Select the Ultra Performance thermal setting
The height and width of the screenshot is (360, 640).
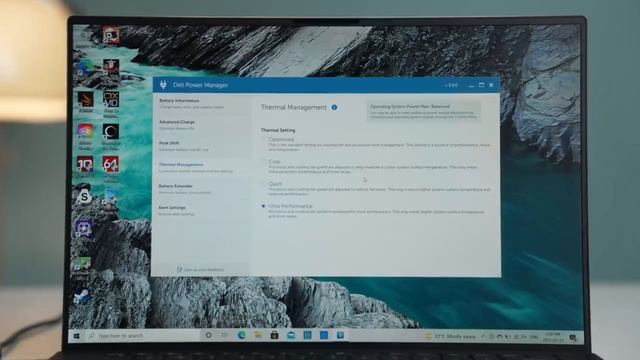pyautogui.click(x=264, y=206)
